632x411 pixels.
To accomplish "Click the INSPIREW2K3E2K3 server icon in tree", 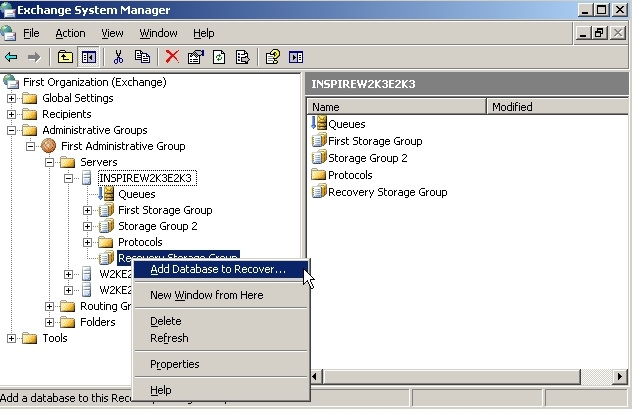I will click(x=87, y=178).
